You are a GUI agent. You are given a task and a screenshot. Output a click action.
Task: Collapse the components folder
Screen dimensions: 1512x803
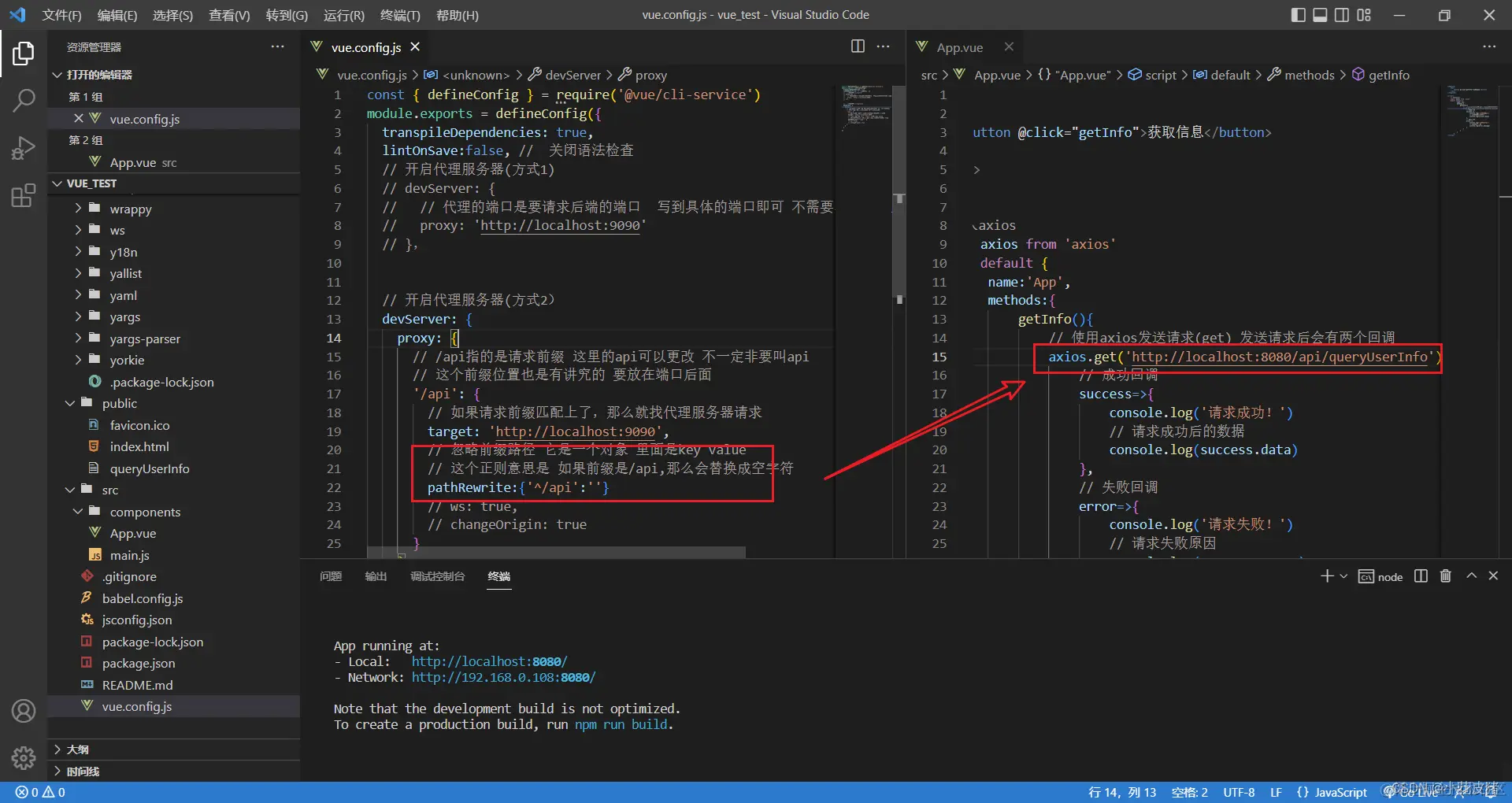pyautogui.click(x=145, y=512)
